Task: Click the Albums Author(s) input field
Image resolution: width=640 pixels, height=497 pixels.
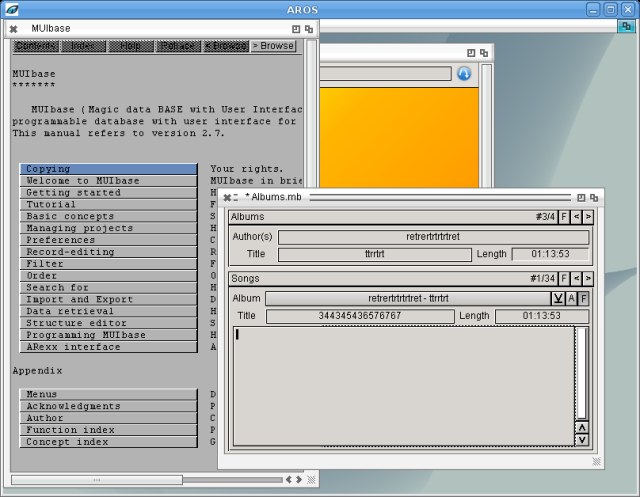Action: (x=433, y=237)
